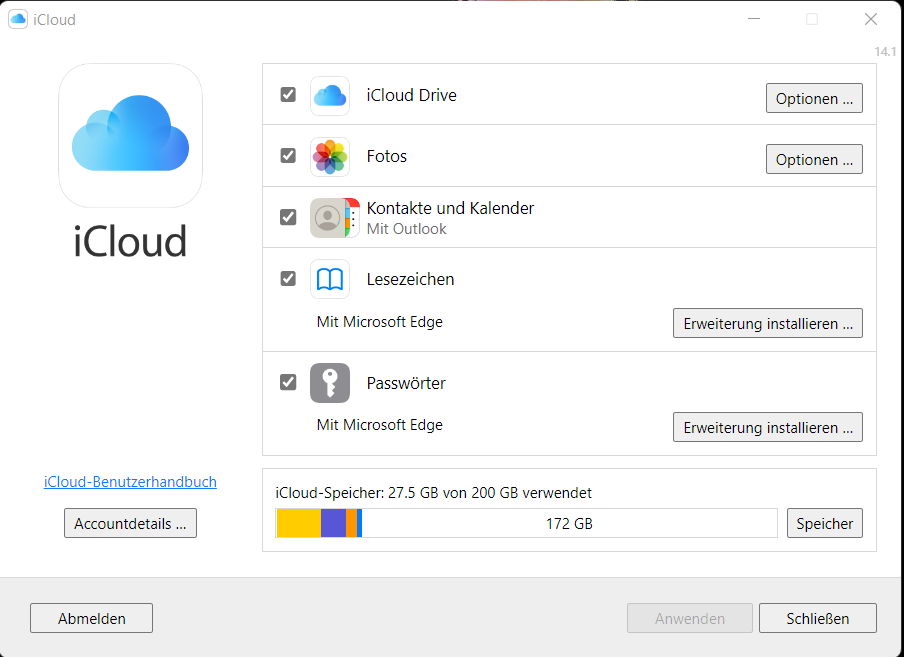Open Optionen for iCloud Drive

(x=814, y=98)
